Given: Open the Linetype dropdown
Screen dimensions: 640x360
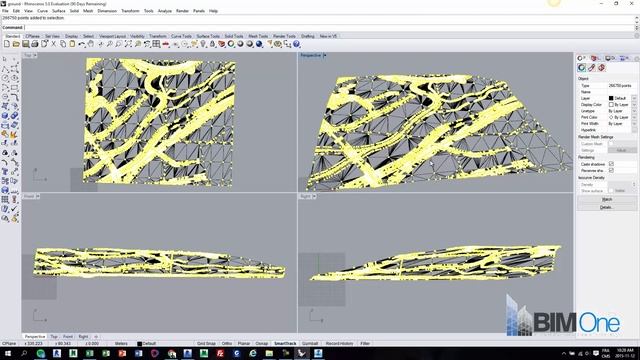Looking at the screenshot, I should tap(634, 111).
